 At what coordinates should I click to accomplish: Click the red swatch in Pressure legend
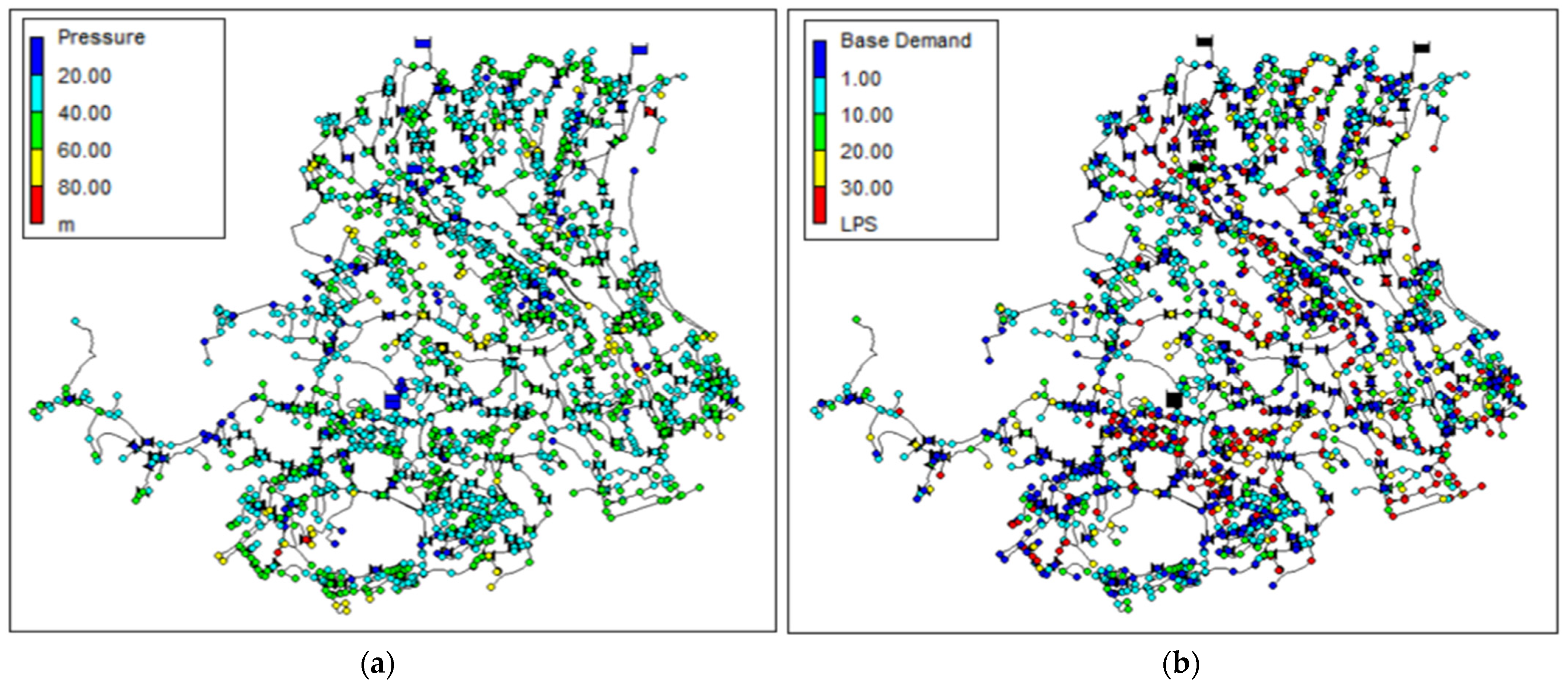click(x=38, y=204)
